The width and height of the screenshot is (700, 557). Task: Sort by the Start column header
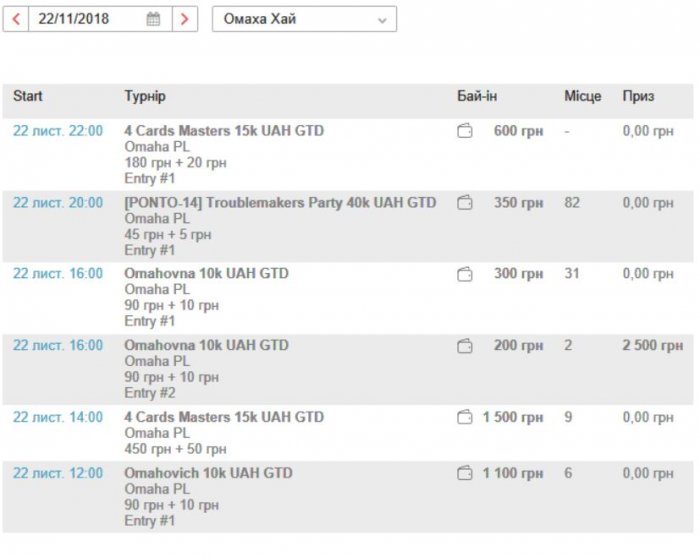tap(28, 97)
